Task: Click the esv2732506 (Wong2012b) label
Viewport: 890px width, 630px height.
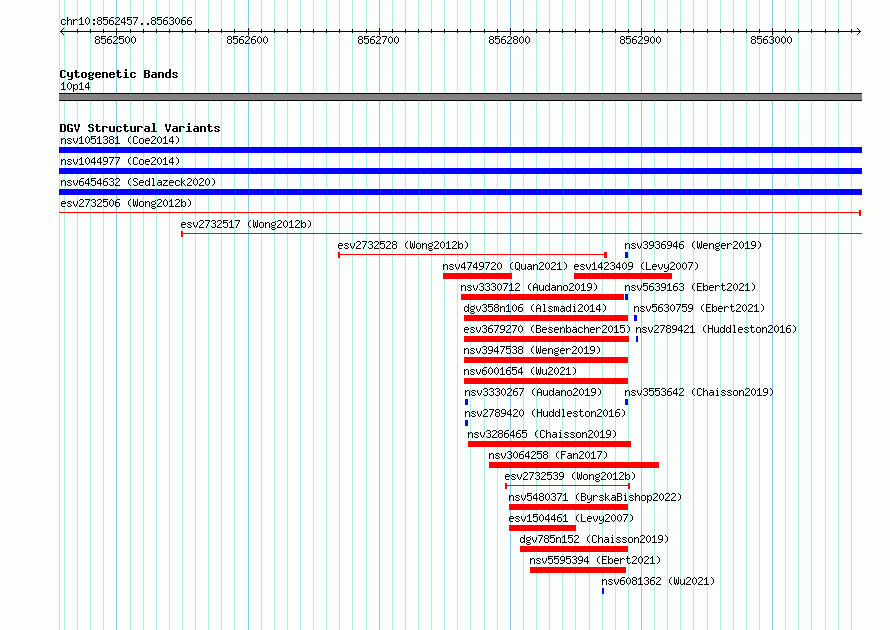Action: click(126, 203)
